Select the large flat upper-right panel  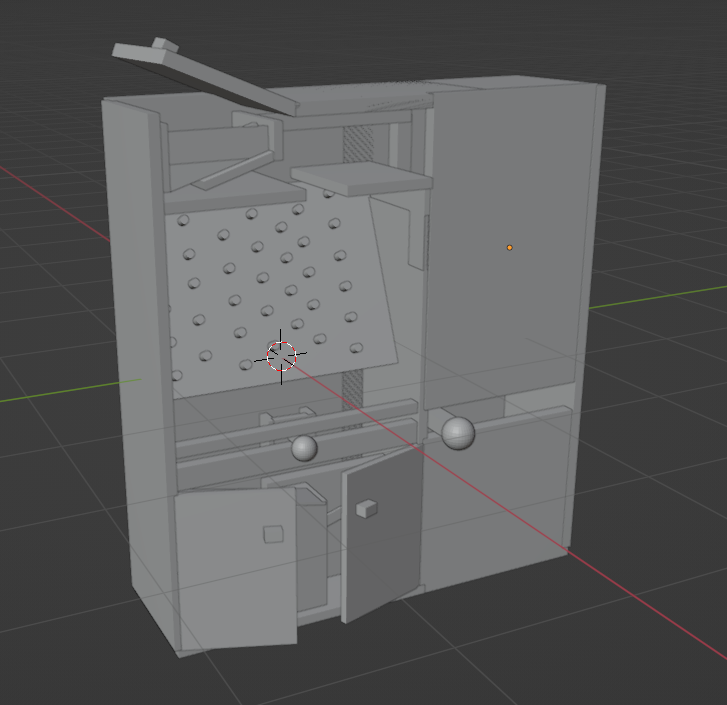[508, 241]
